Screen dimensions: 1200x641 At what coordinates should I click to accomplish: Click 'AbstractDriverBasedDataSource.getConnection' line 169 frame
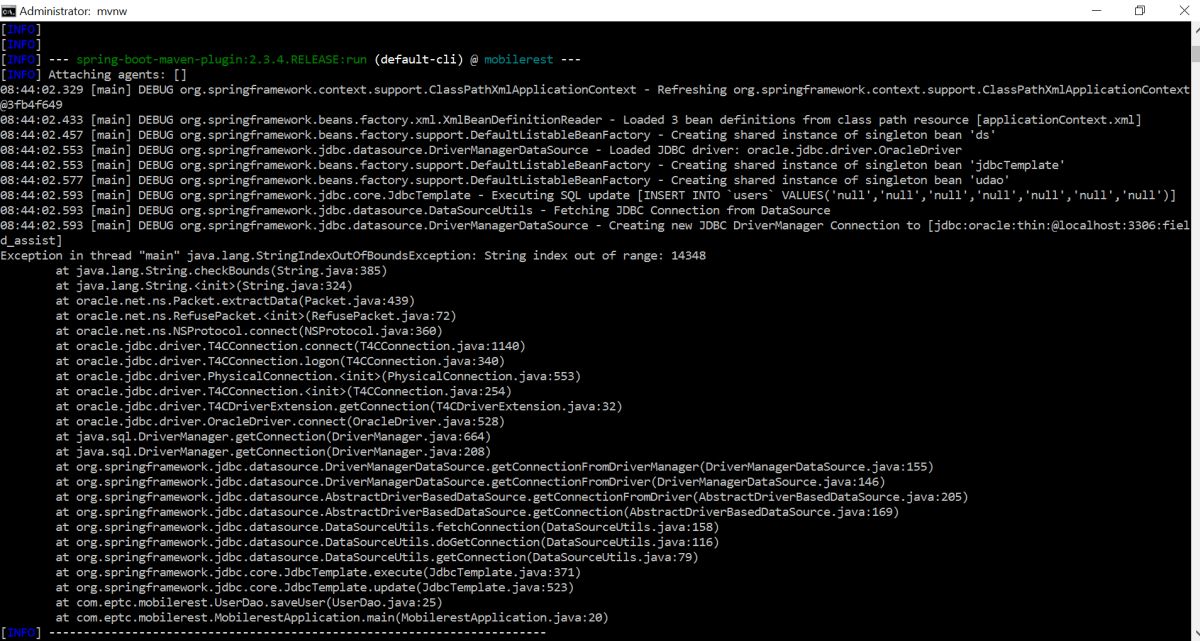(477, 511)
